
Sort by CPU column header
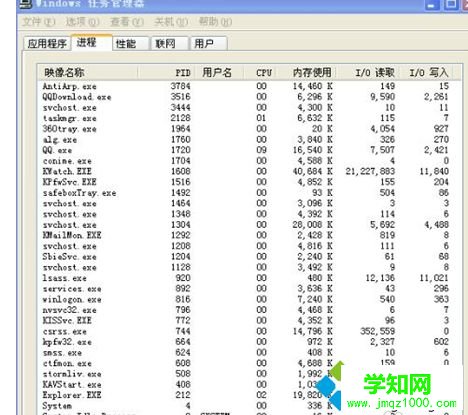point(261,72)
